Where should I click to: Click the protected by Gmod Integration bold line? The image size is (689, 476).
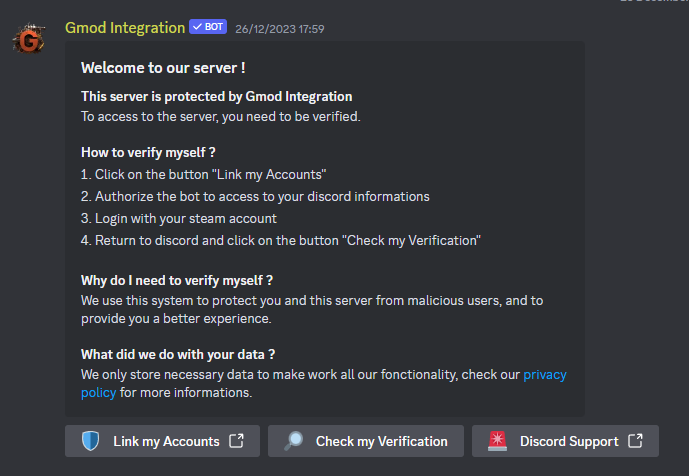click(217, 96)
